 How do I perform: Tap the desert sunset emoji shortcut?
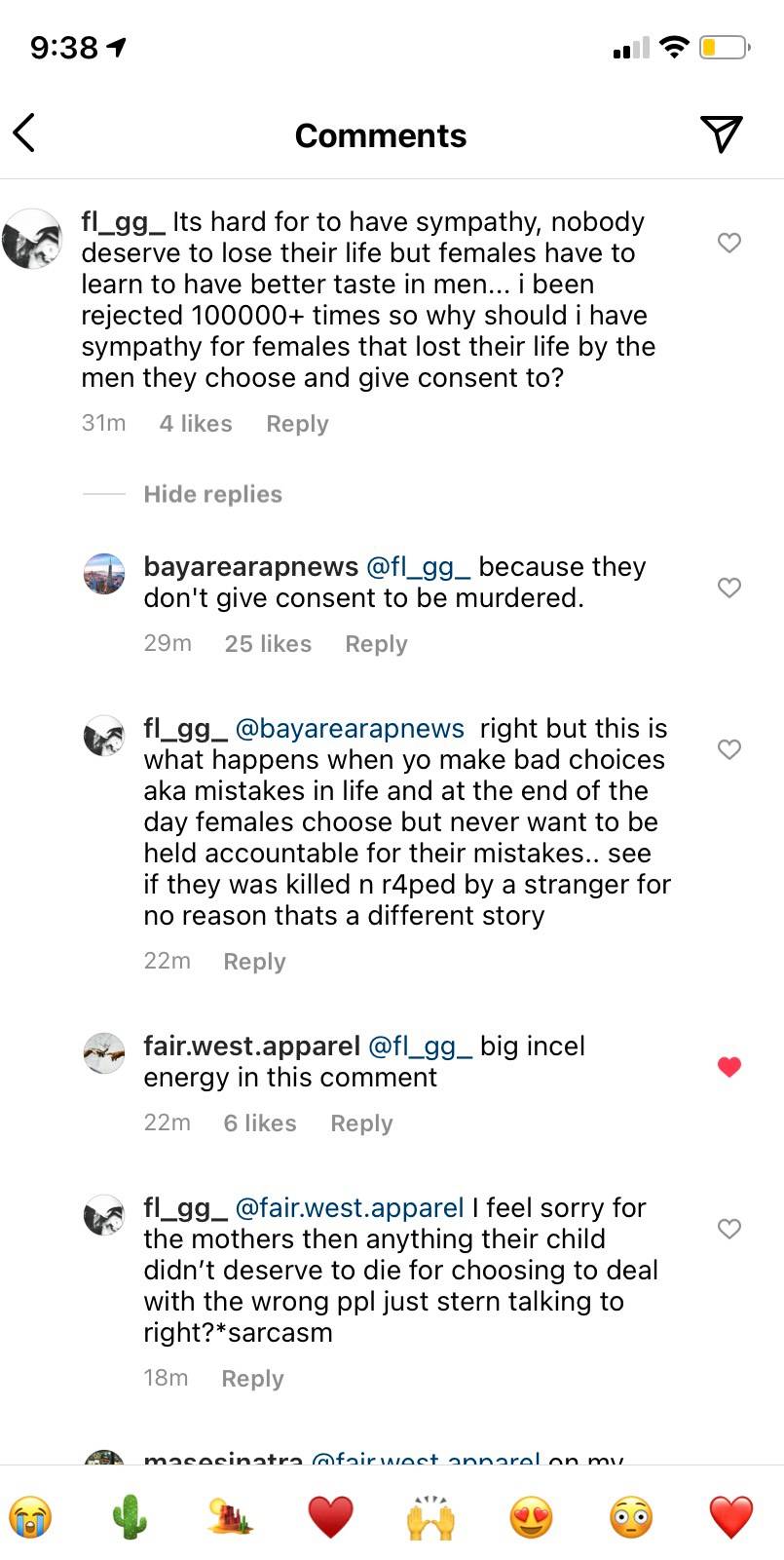[x=230, y=1515]
